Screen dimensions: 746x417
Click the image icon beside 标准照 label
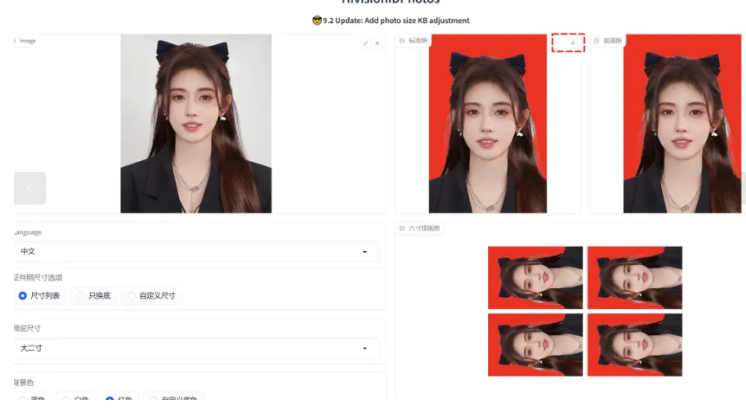(402, 41)
